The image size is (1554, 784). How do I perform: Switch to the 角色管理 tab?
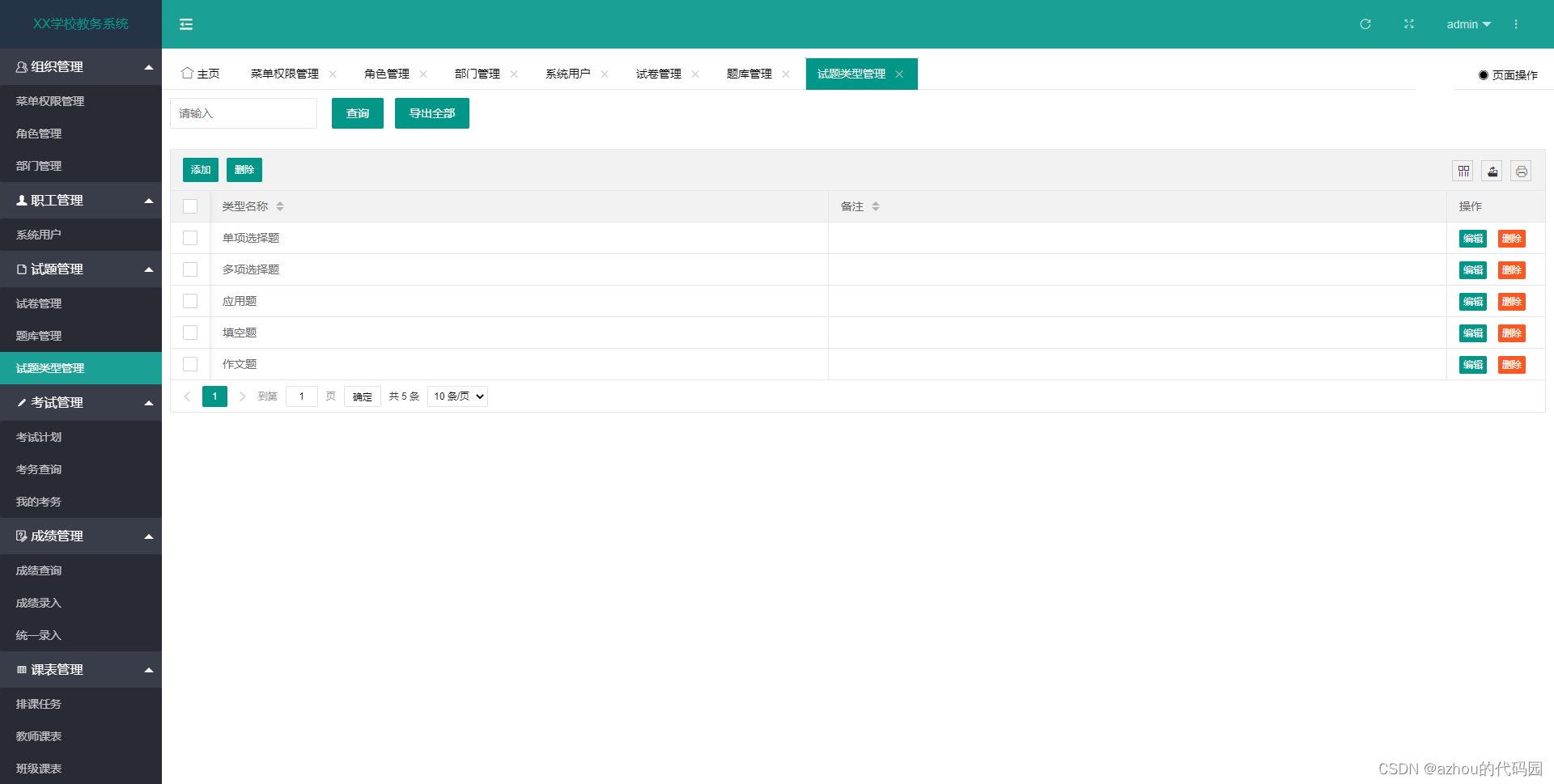(x=387, y=74)
